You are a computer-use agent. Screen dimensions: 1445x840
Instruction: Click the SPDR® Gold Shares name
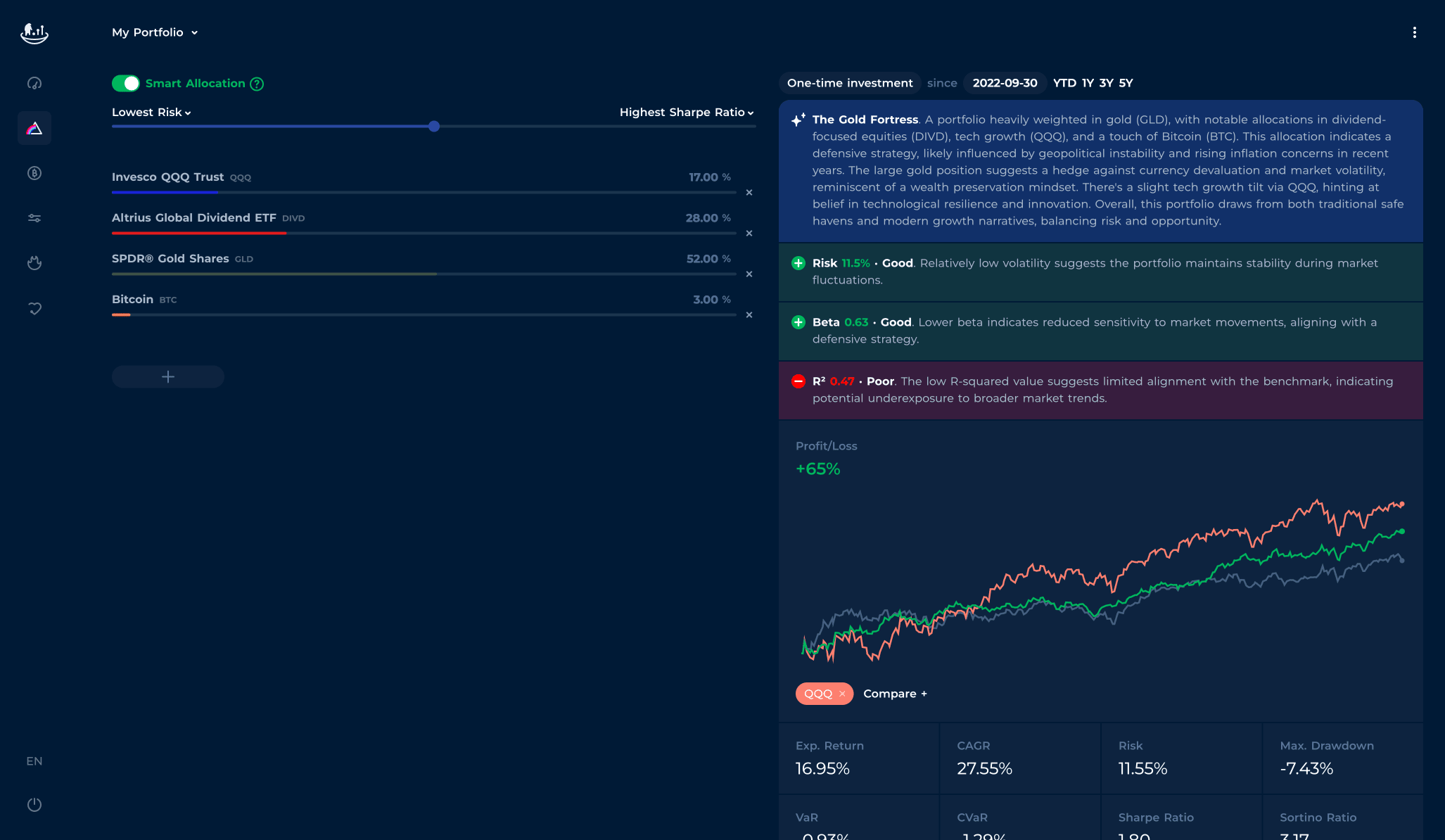[170, 259]
